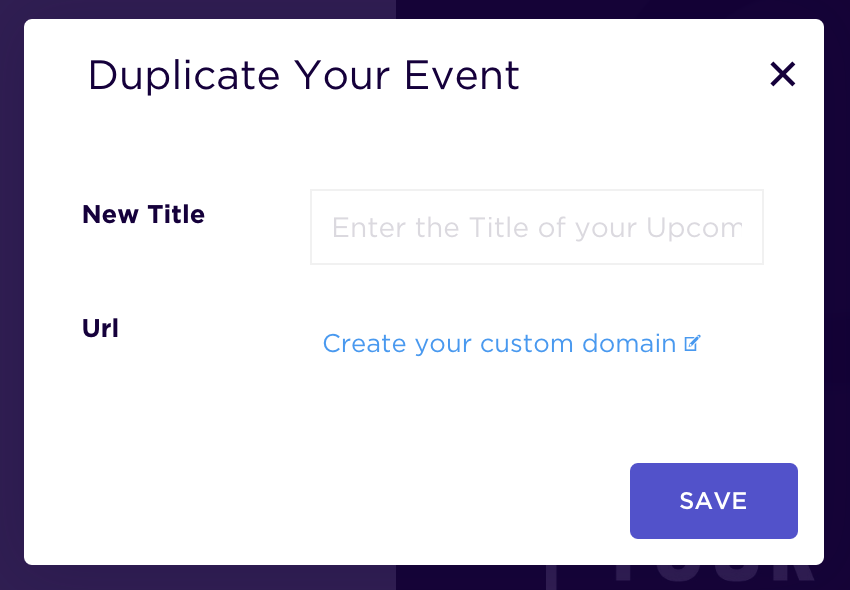Click the word domain in the blue link
The height and width of the screenshot is (590, 850).
[629, 343]
